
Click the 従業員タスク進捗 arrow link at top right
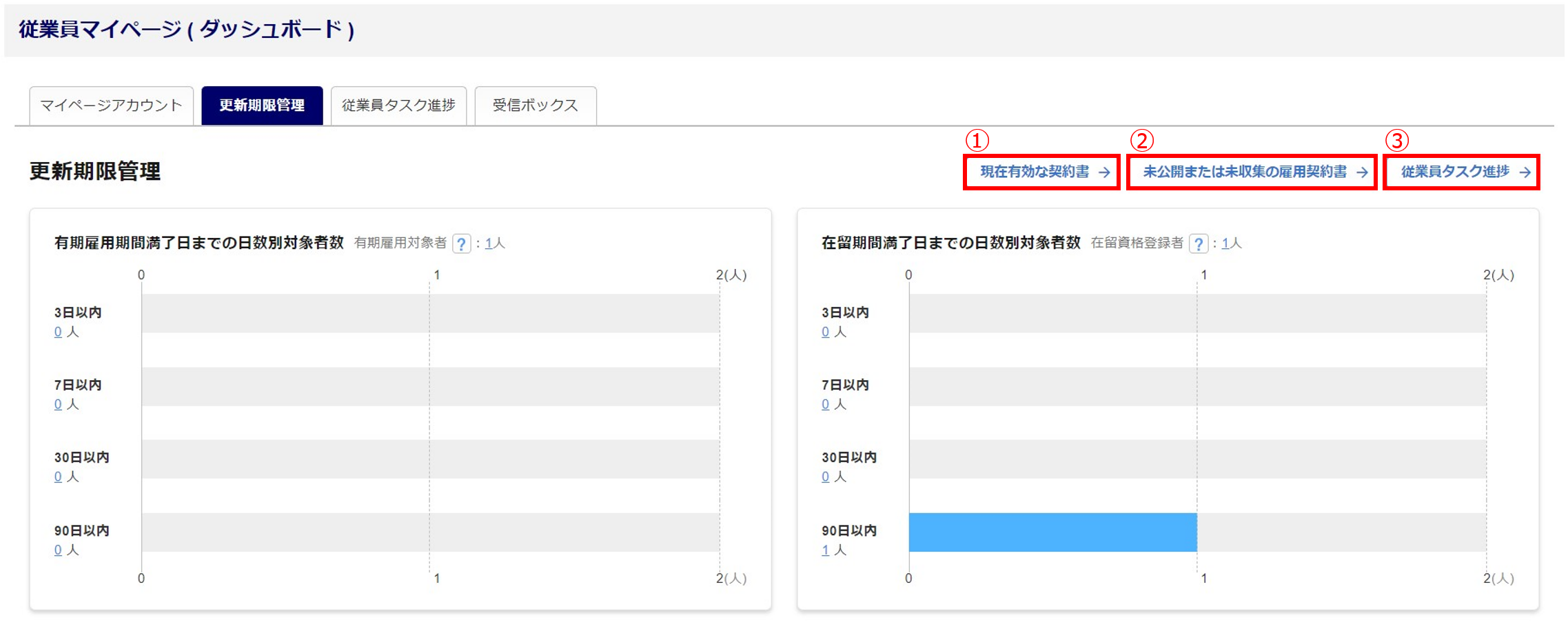(x=1462, y=172)
